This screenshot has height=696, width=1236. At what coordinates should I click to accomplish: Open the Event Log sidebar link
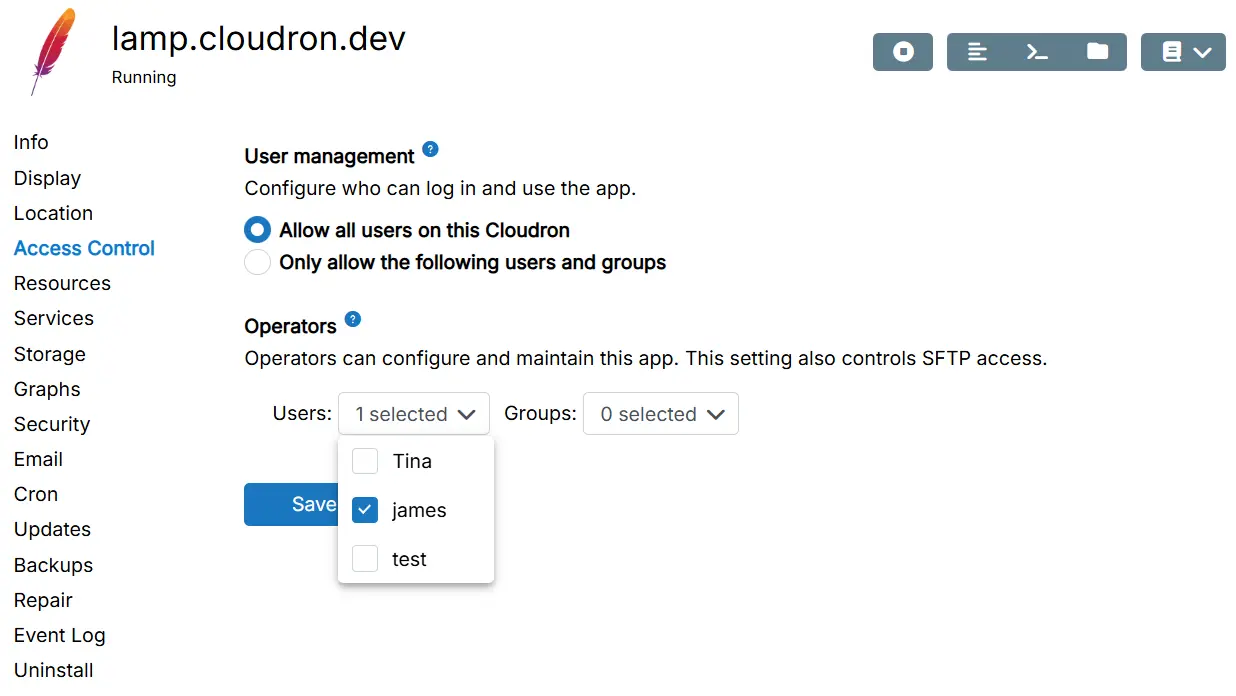click(59, 635)
